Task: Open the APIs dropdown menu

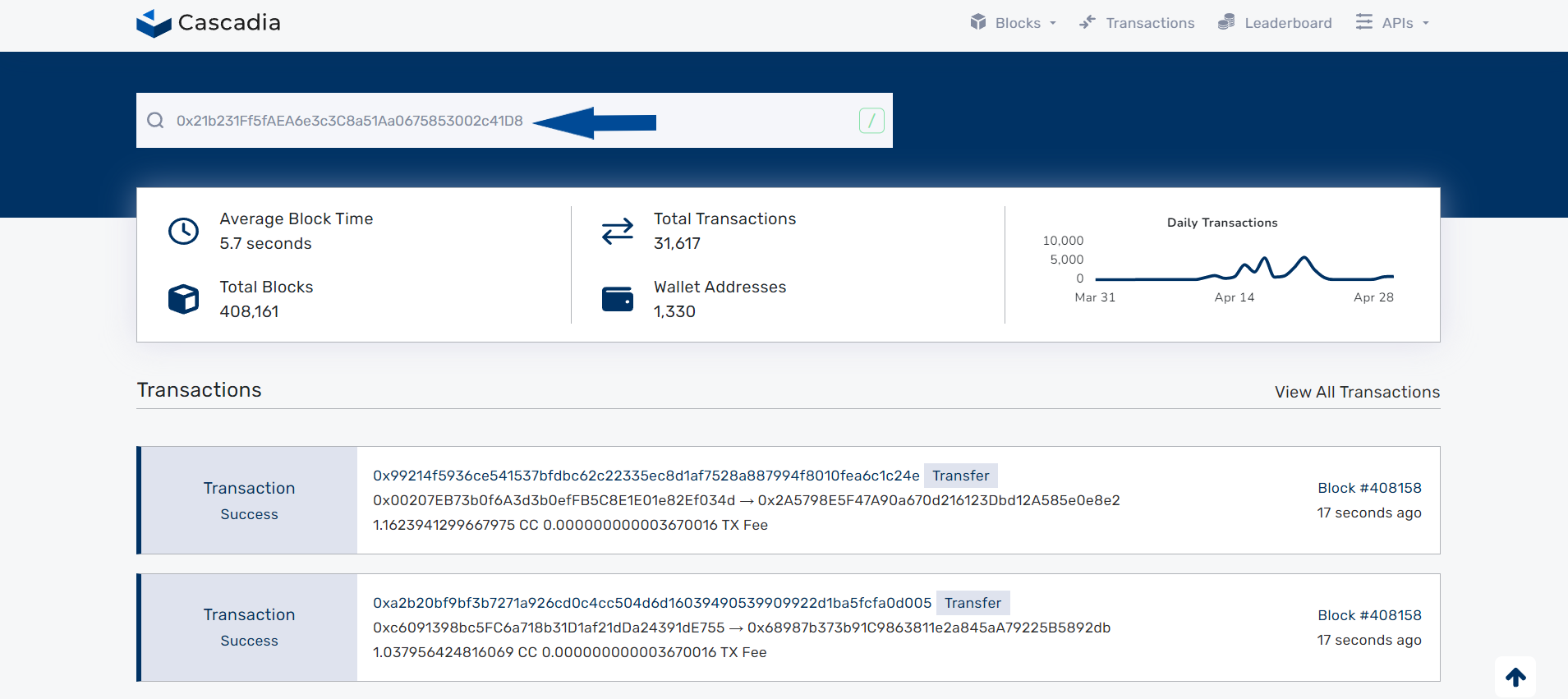Action: (x=1393, y=23)
